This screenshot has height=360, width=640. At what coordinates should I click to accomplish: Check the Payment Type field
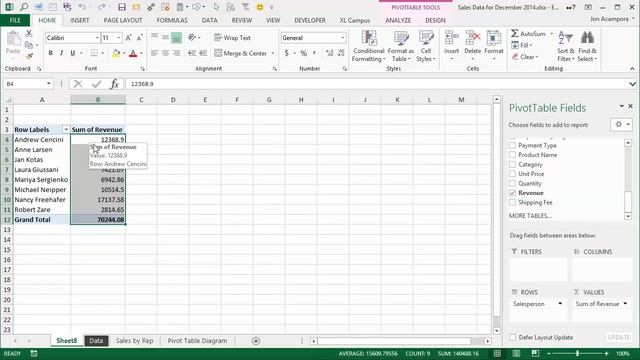(513, 145)
